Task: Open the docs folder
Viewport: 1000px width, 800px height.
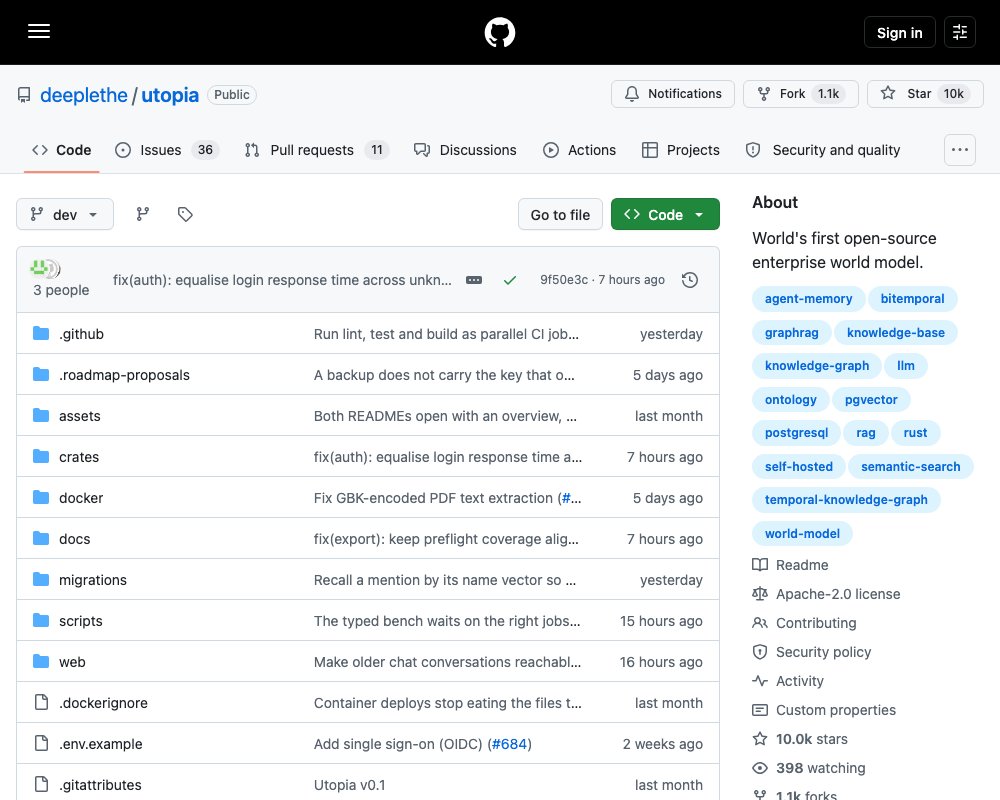Action: (75, 538)
